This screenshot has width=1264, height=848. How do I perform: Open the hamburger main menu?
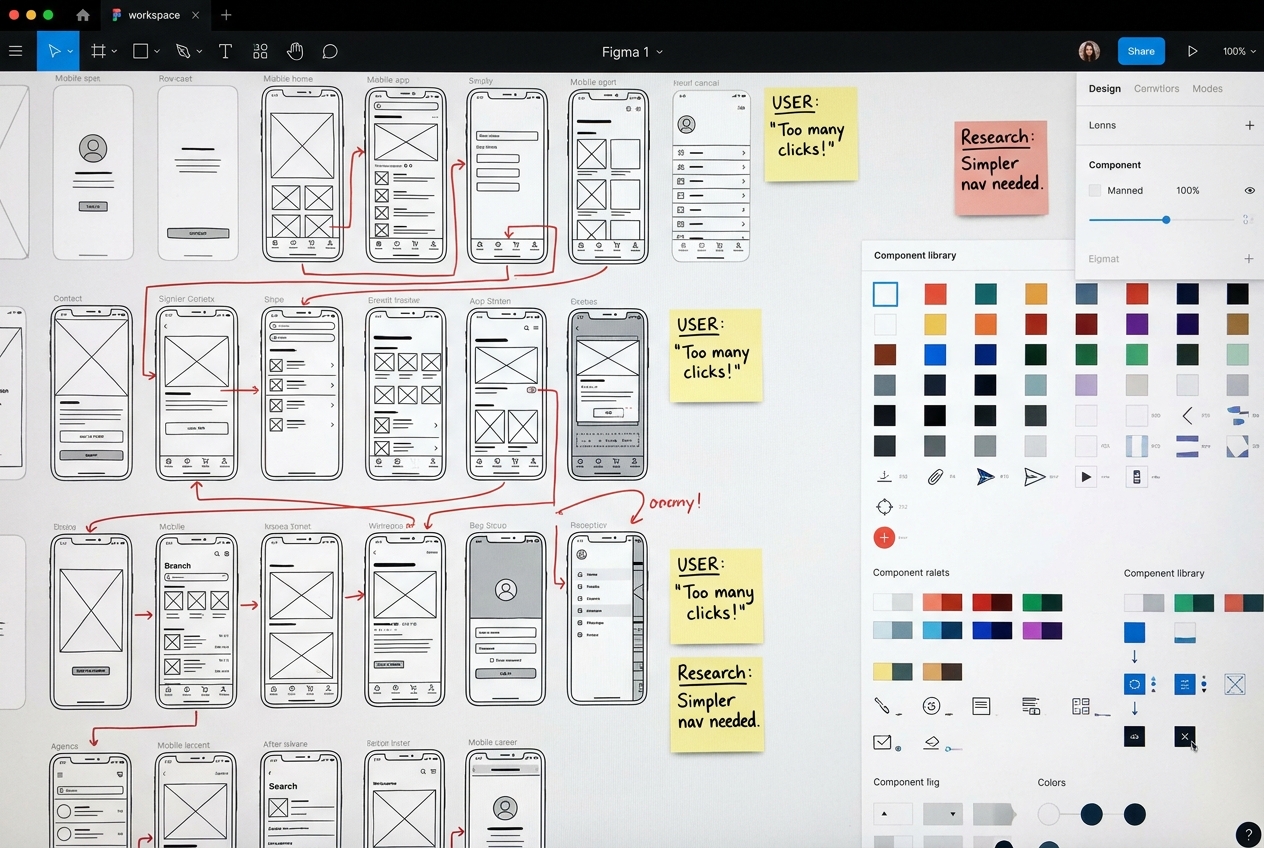pos(15,51)
